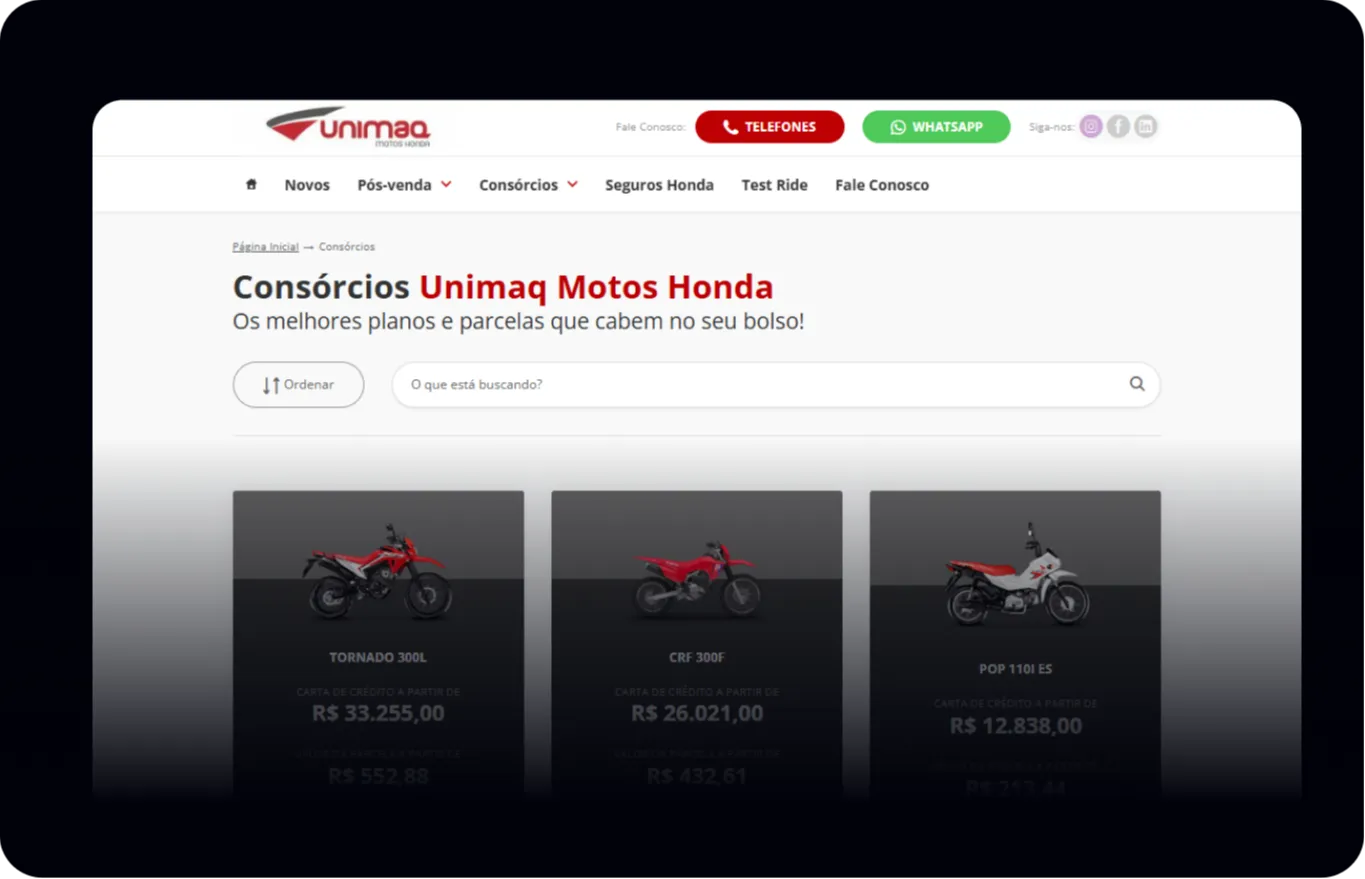Viewport: 1365px width, 879px height.
Task: Open Fale Conosco in navigation bar
Action: [x=882, y=185]
